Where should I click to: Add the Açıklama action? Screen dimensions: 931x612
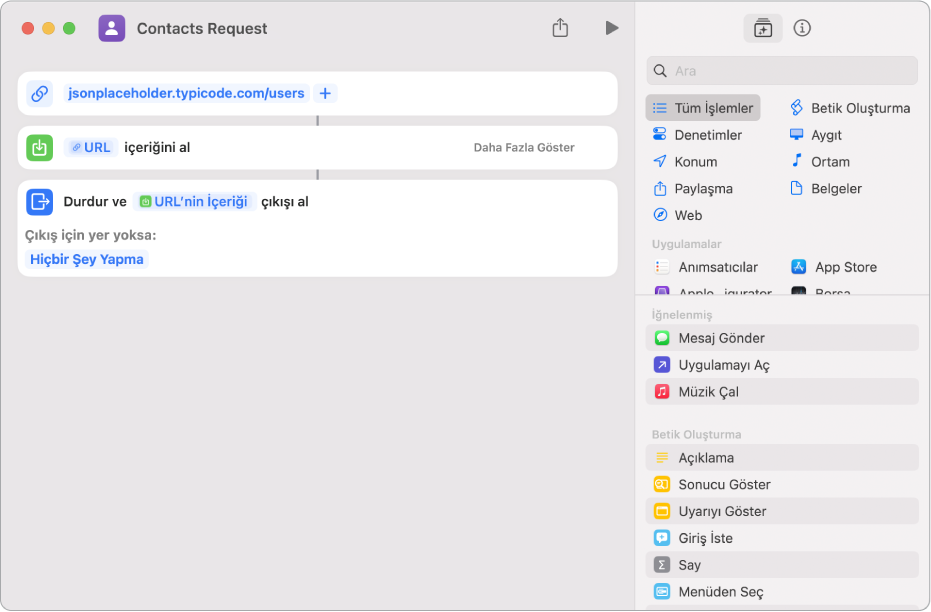point(781,458)
